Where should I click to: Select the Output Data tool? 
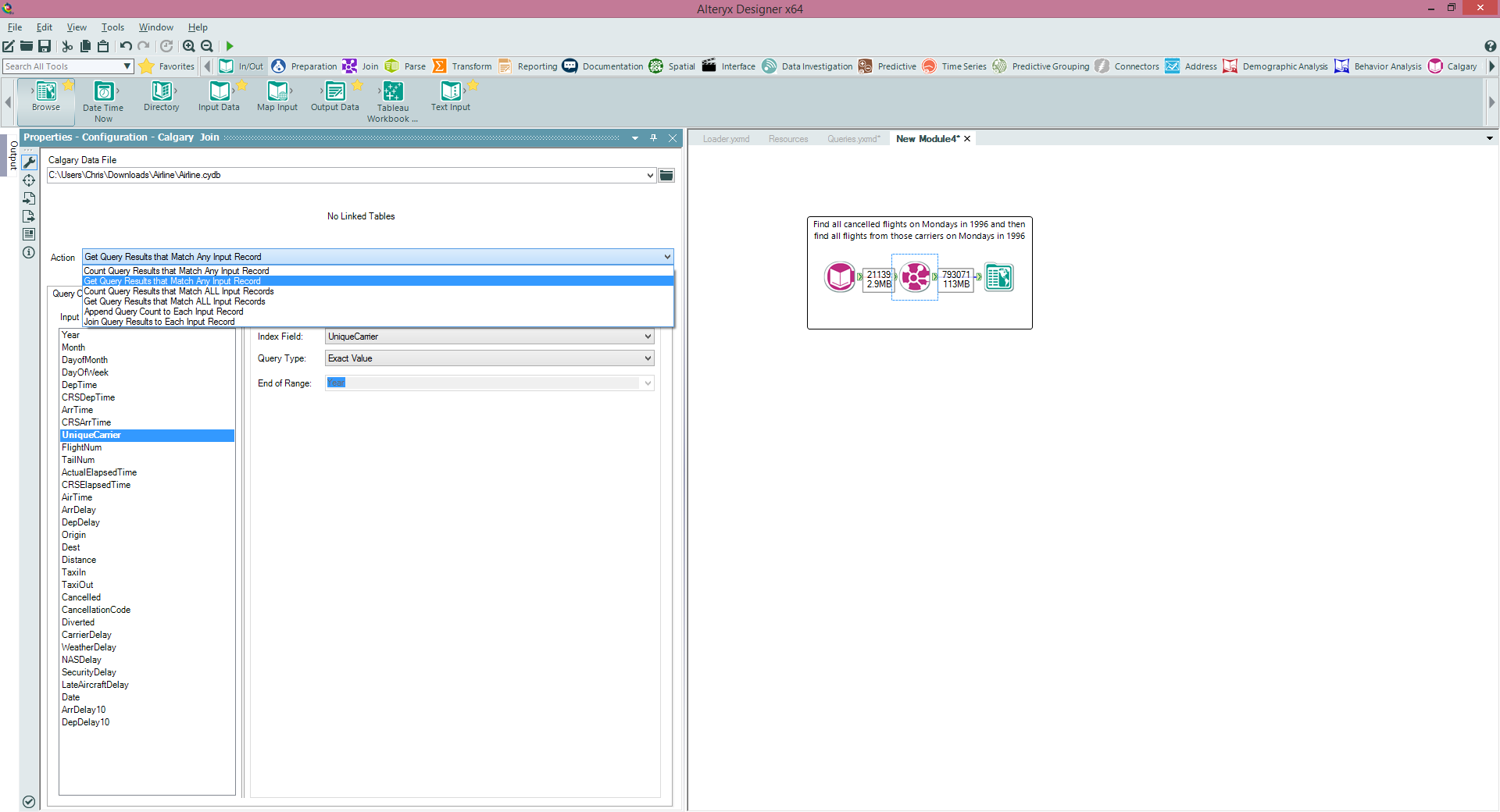[335, 97]
